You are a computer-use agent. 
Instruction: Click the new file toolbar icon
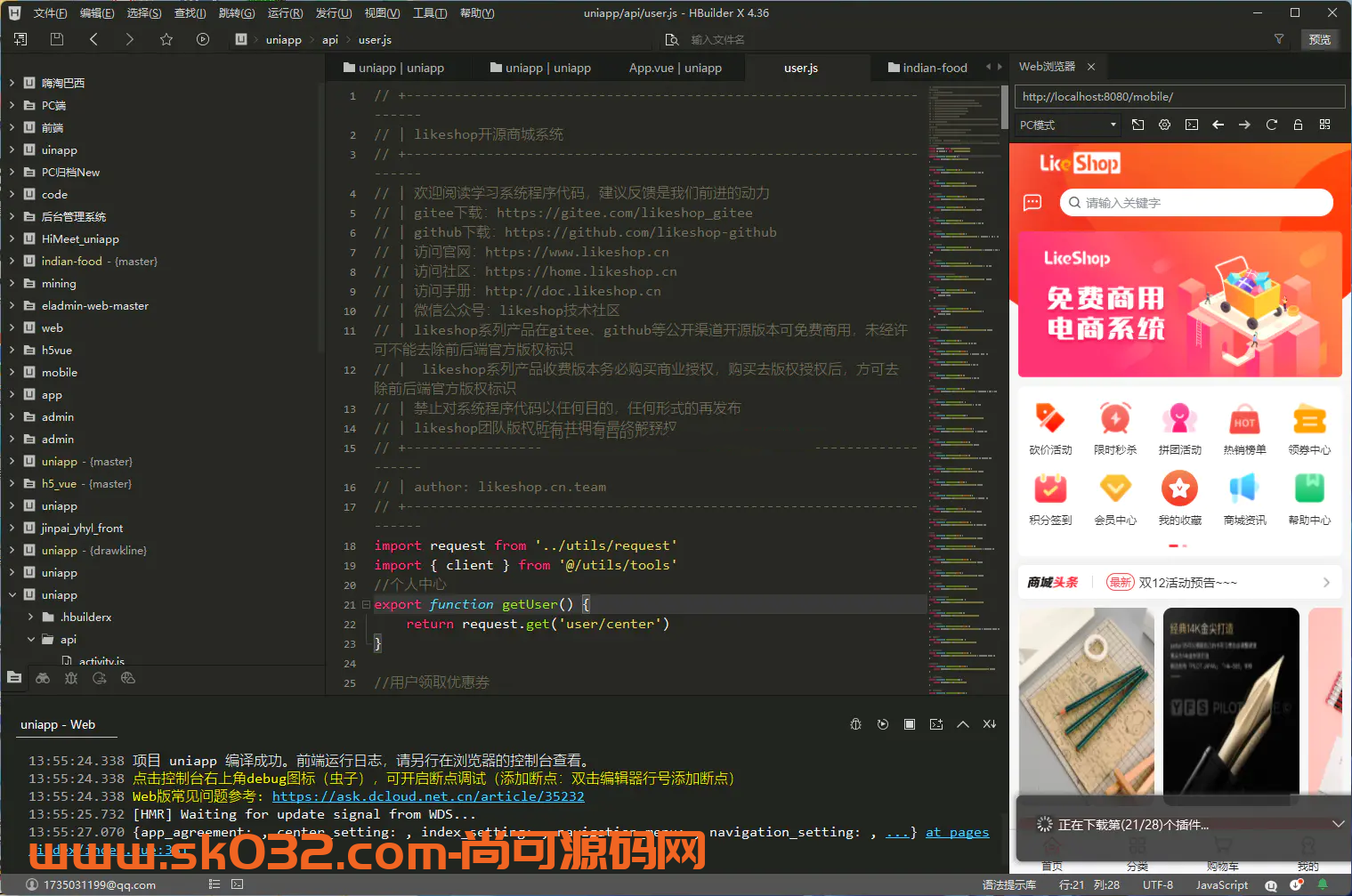pyautogui.click(x=20, y=39)
